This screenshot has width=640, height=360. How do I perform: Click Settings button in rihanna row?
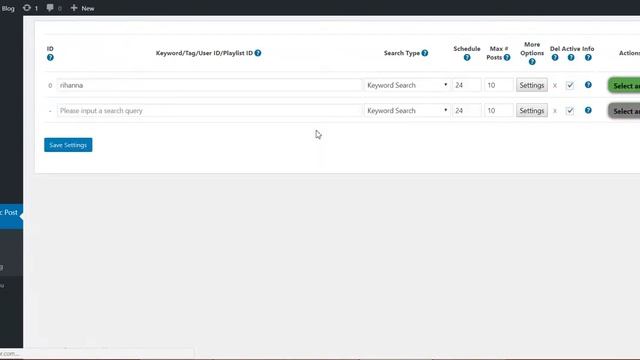click(532, 85)
